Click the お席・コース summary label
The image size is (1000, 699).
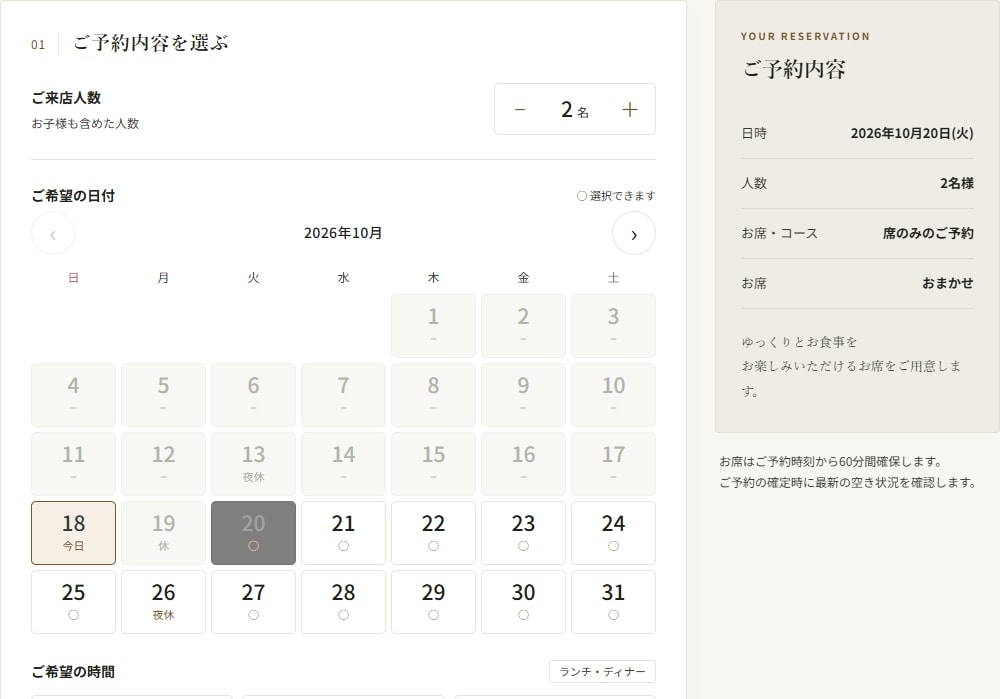779,233
